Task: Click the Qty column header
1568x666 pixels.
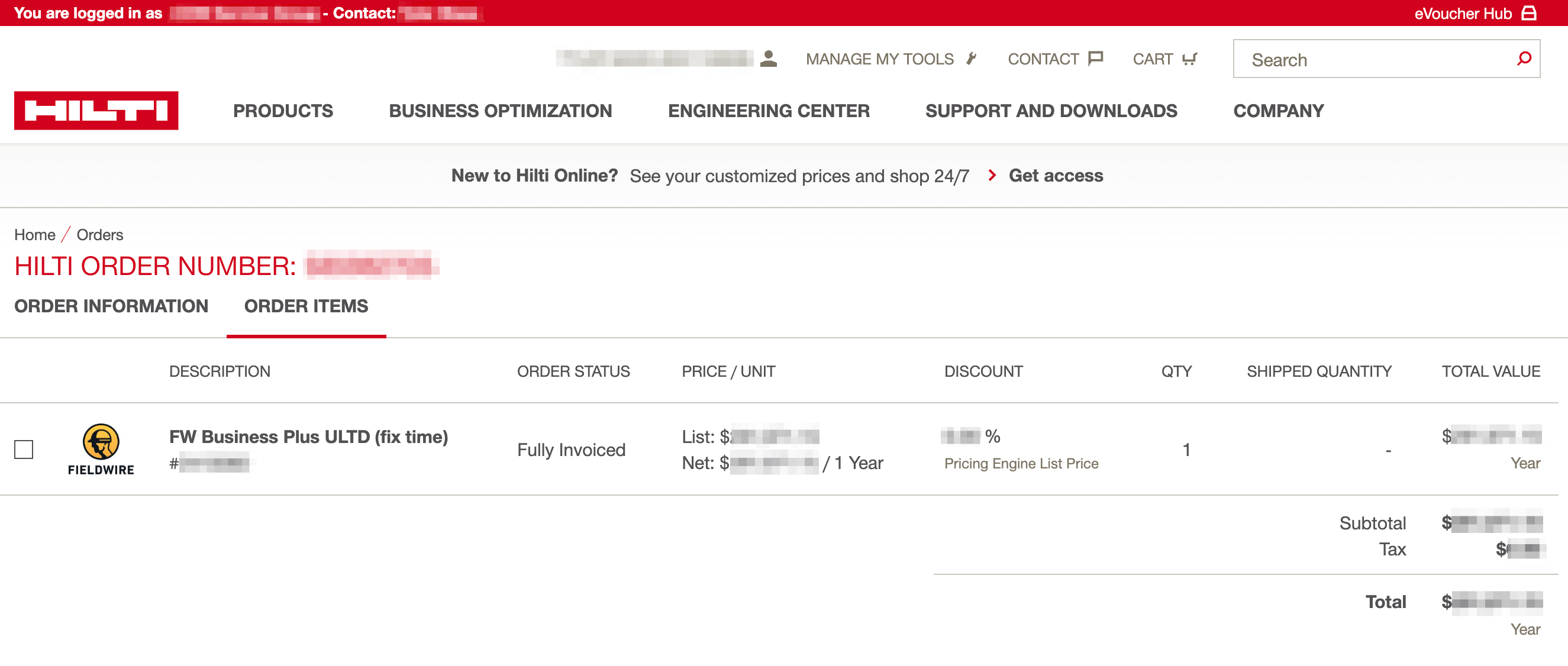Action: click(1176, 371)
